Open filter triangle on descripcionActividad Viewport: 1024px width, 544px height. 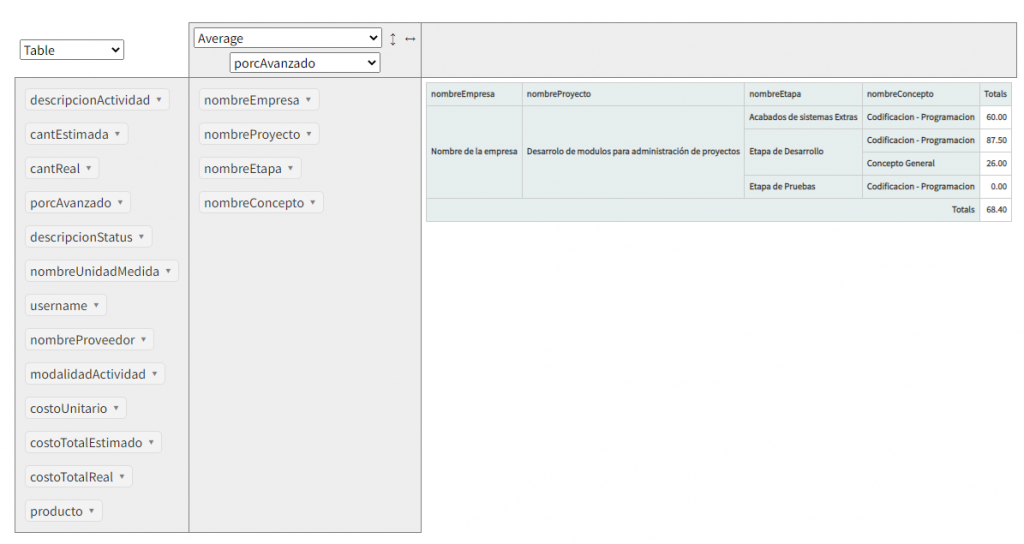coord(158,99)
